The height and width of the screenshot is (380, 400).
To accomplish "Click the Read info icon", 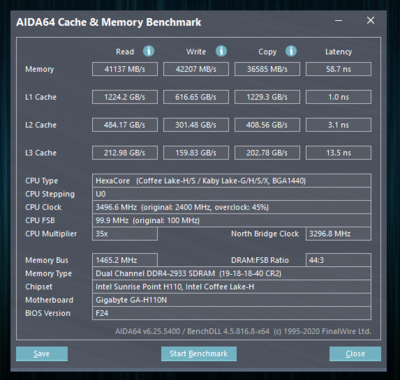I will pyautogui.click(x=149, y=51).
